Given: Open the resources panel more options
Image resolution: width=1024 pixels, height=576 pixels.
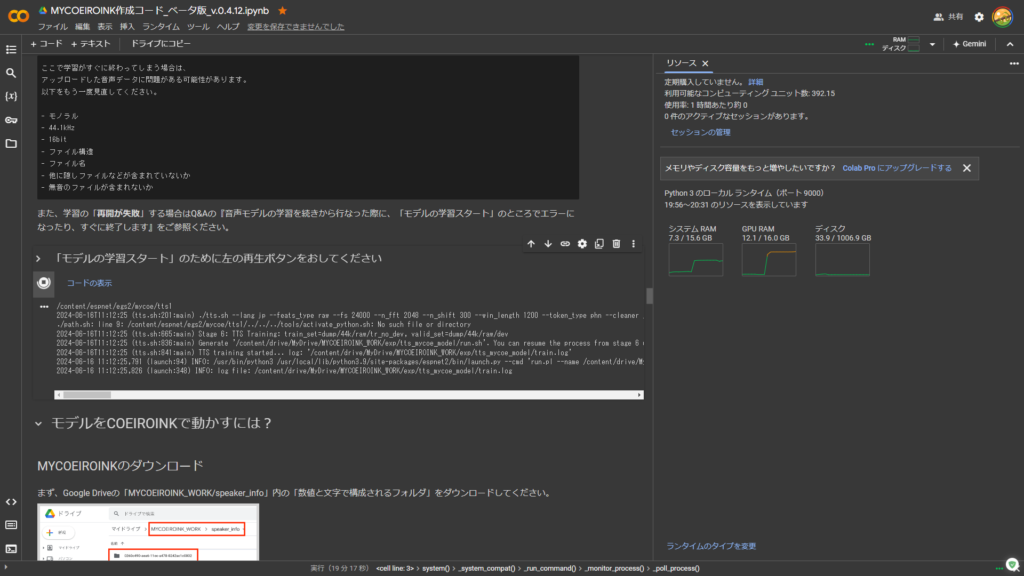Looking at the screenshot, I should pyautogui.click(x=1014, y=63).
